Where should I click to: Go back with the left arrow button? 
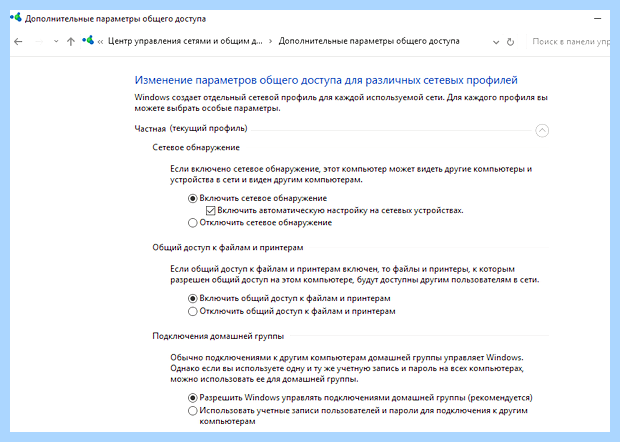pos(18,42)
